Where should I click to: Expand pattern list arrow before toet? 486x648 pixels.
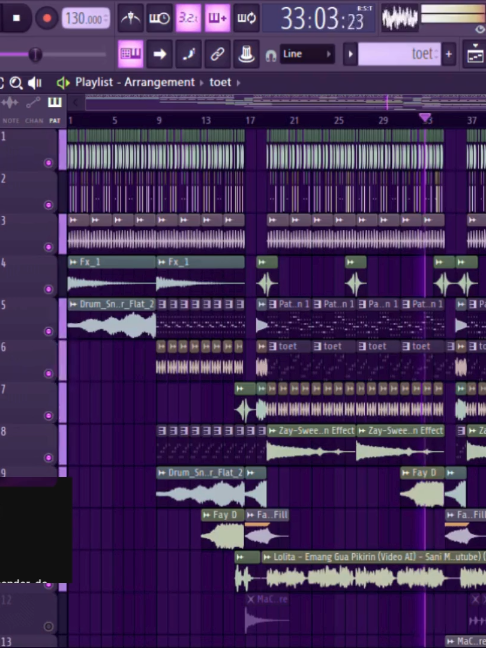pos(350,54)
